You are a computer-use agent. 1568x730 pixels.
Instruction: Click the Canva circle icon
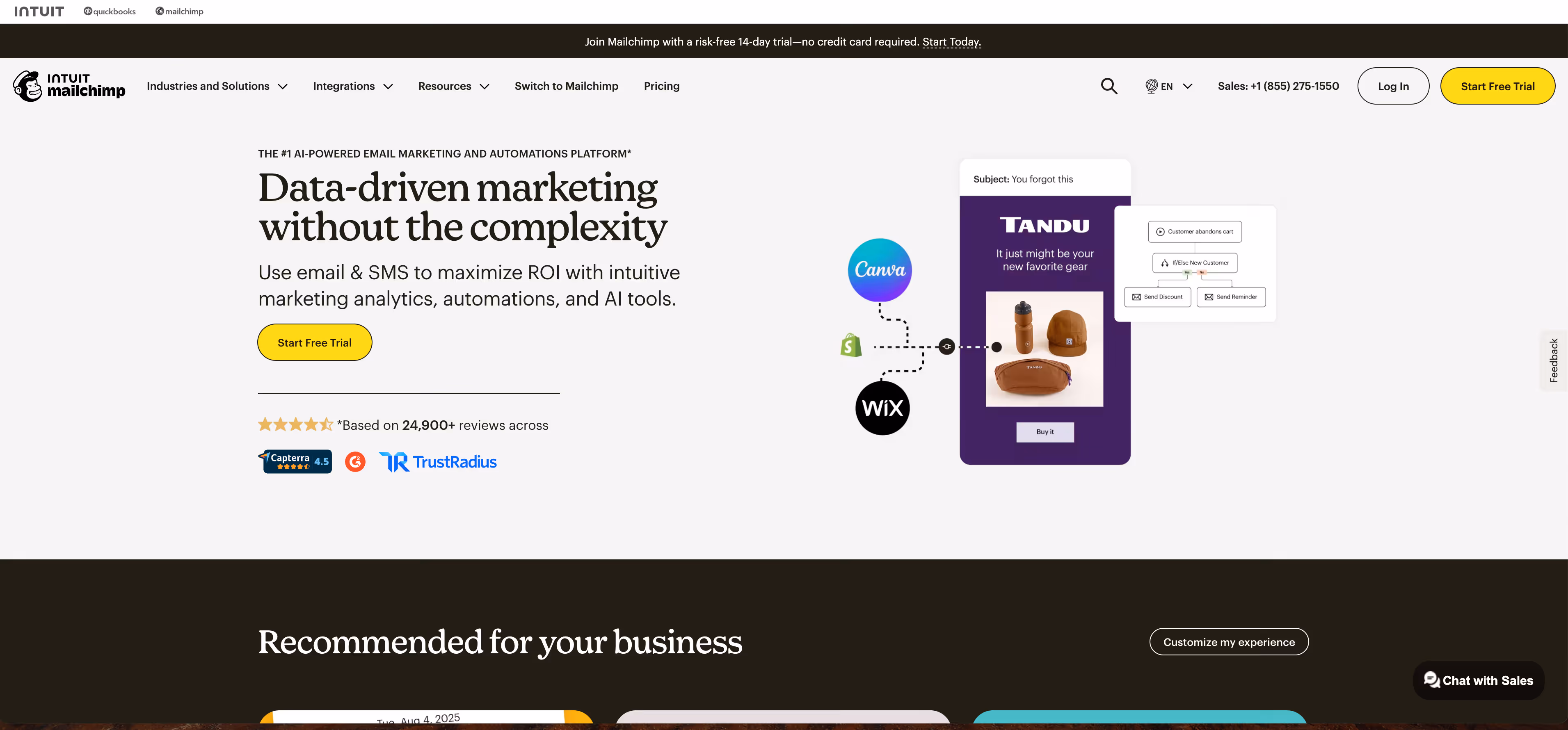pyautogui.click(x=880, y=270)
